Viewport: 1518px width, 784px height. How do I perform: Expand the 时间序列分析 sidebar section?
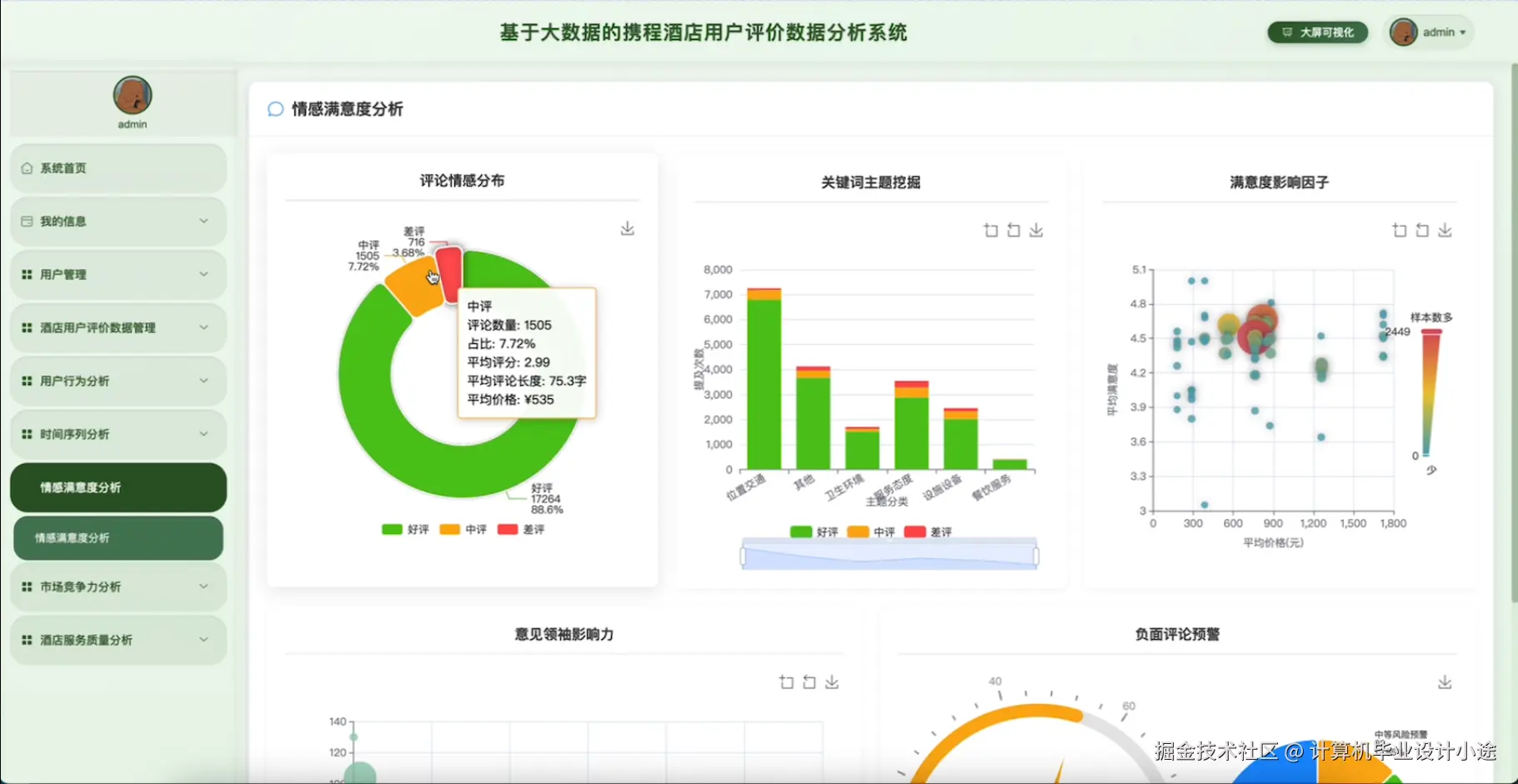coord(118,433)
